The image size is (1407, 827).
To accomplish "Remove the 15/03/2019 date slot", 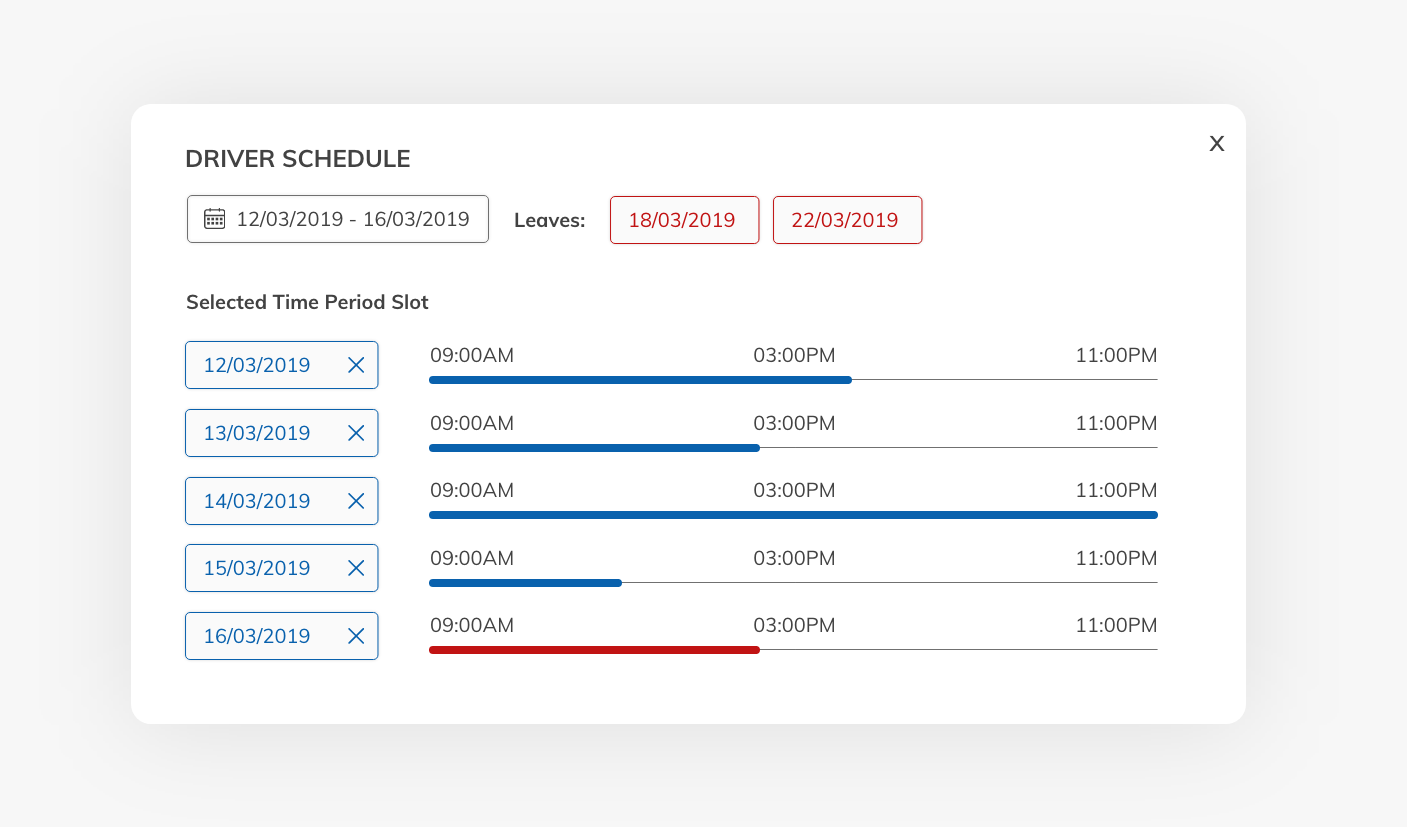I will coord(355,568).
